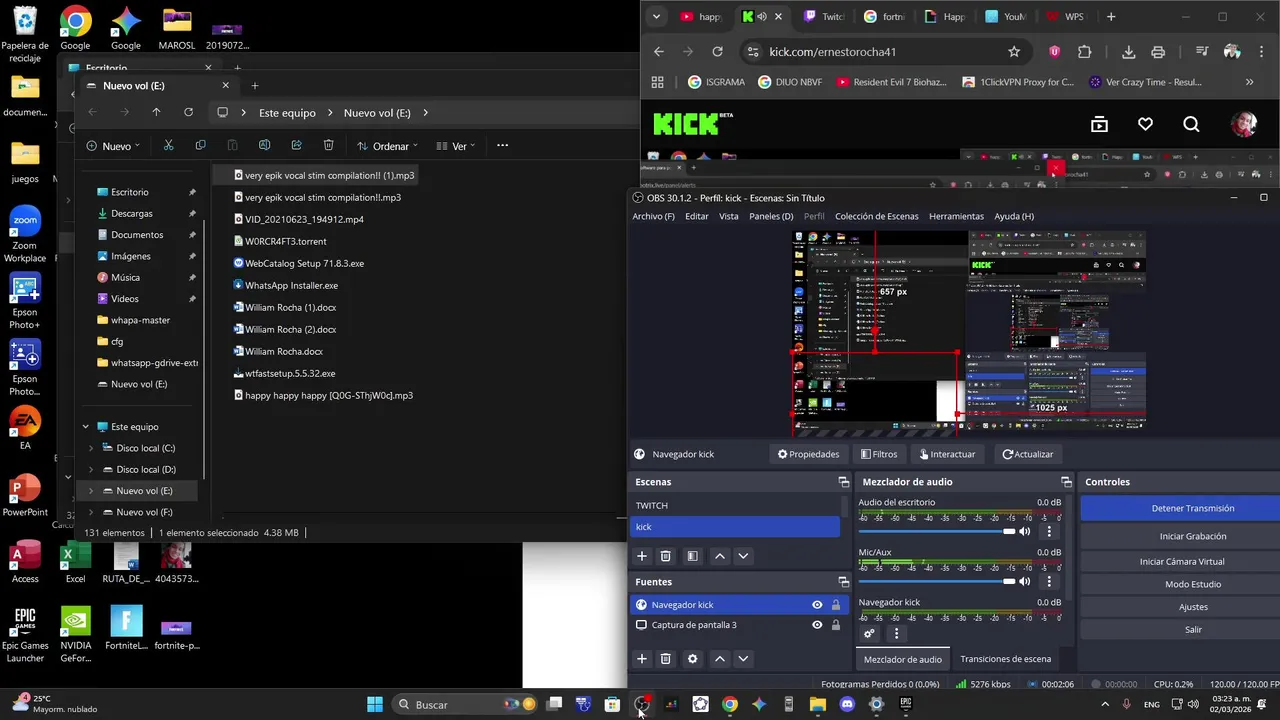Click the Delete icon in File Explorer toolbar
The image size is (1280, 720).
coord(328,145)
